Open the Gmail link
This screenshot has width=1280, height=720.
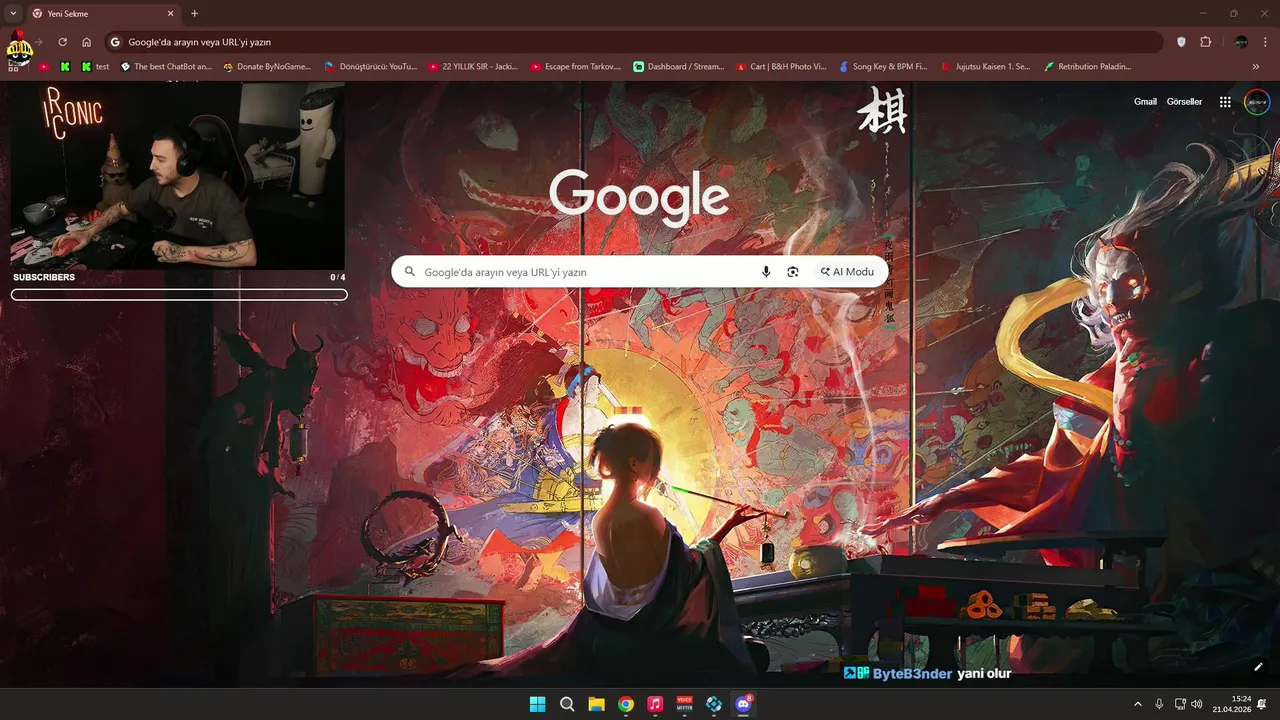tap(1145, 102)
